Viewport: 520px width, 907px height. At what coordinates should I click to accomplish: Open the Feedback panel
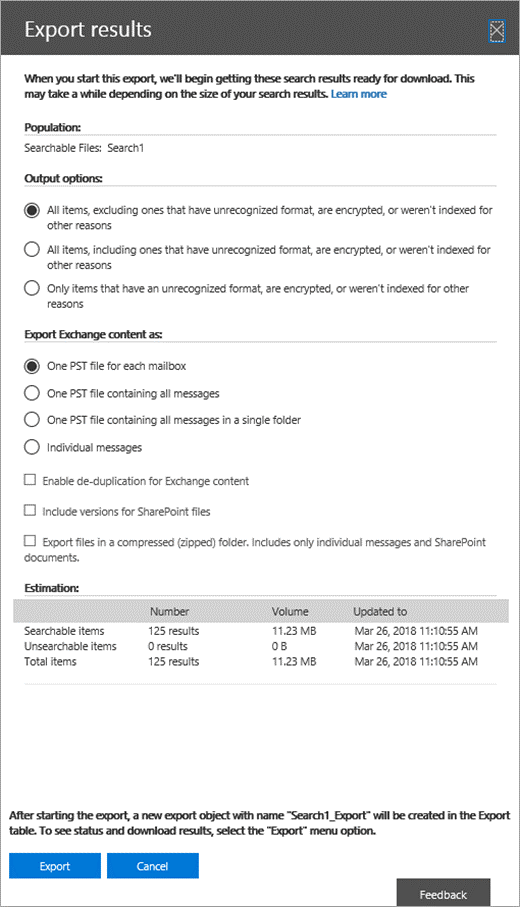[x=443, y=893]
